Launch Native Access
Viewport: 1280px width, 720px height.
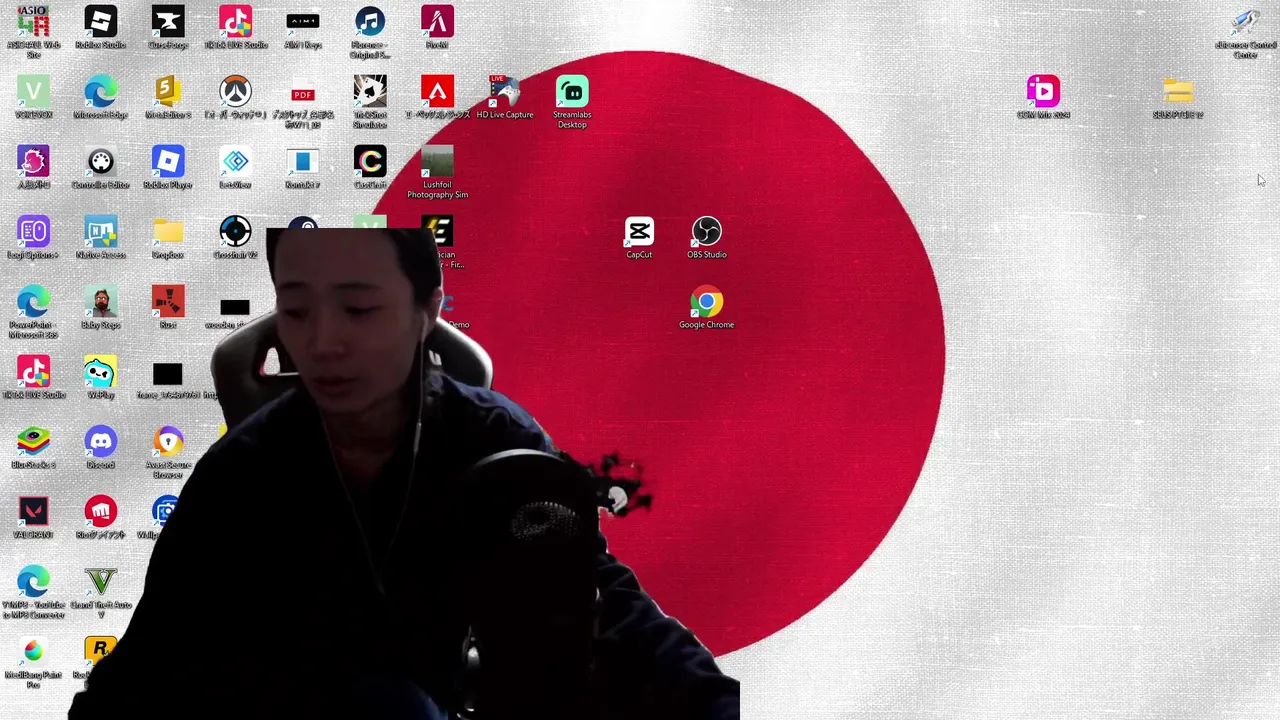click(100, 232)
